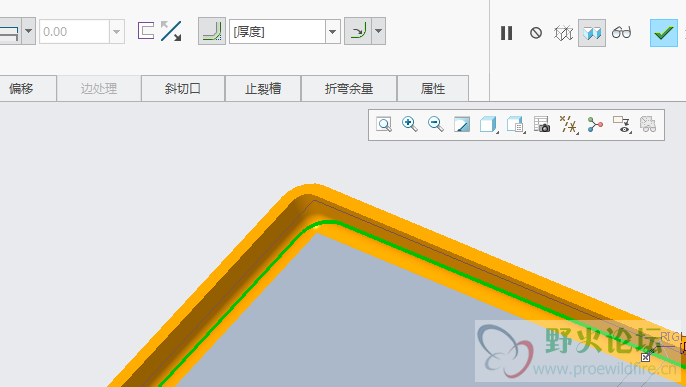Open the saved orientations icon
686x387 pixels.
click(x=515, y=125)
